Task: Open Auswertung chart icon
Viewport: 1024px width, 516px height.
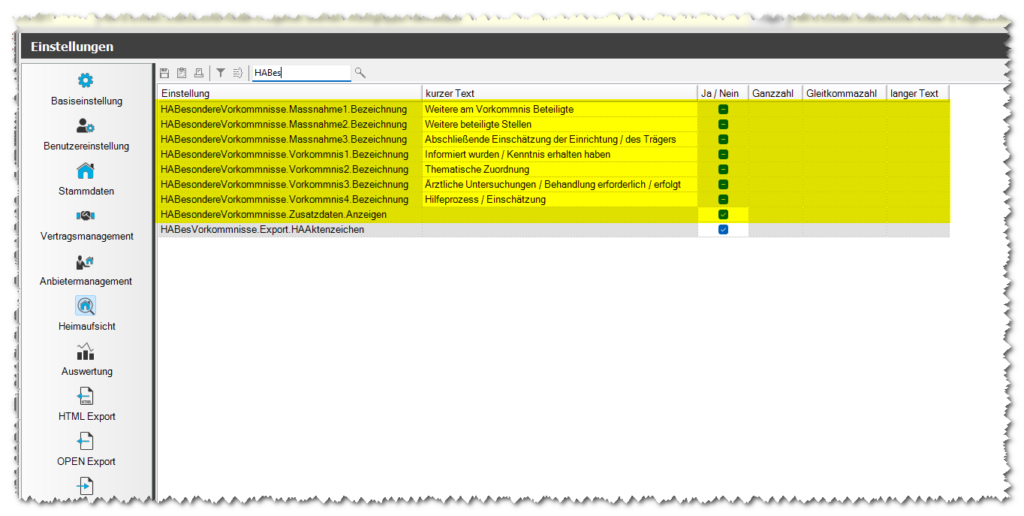Action: click(x=86, y=351)
